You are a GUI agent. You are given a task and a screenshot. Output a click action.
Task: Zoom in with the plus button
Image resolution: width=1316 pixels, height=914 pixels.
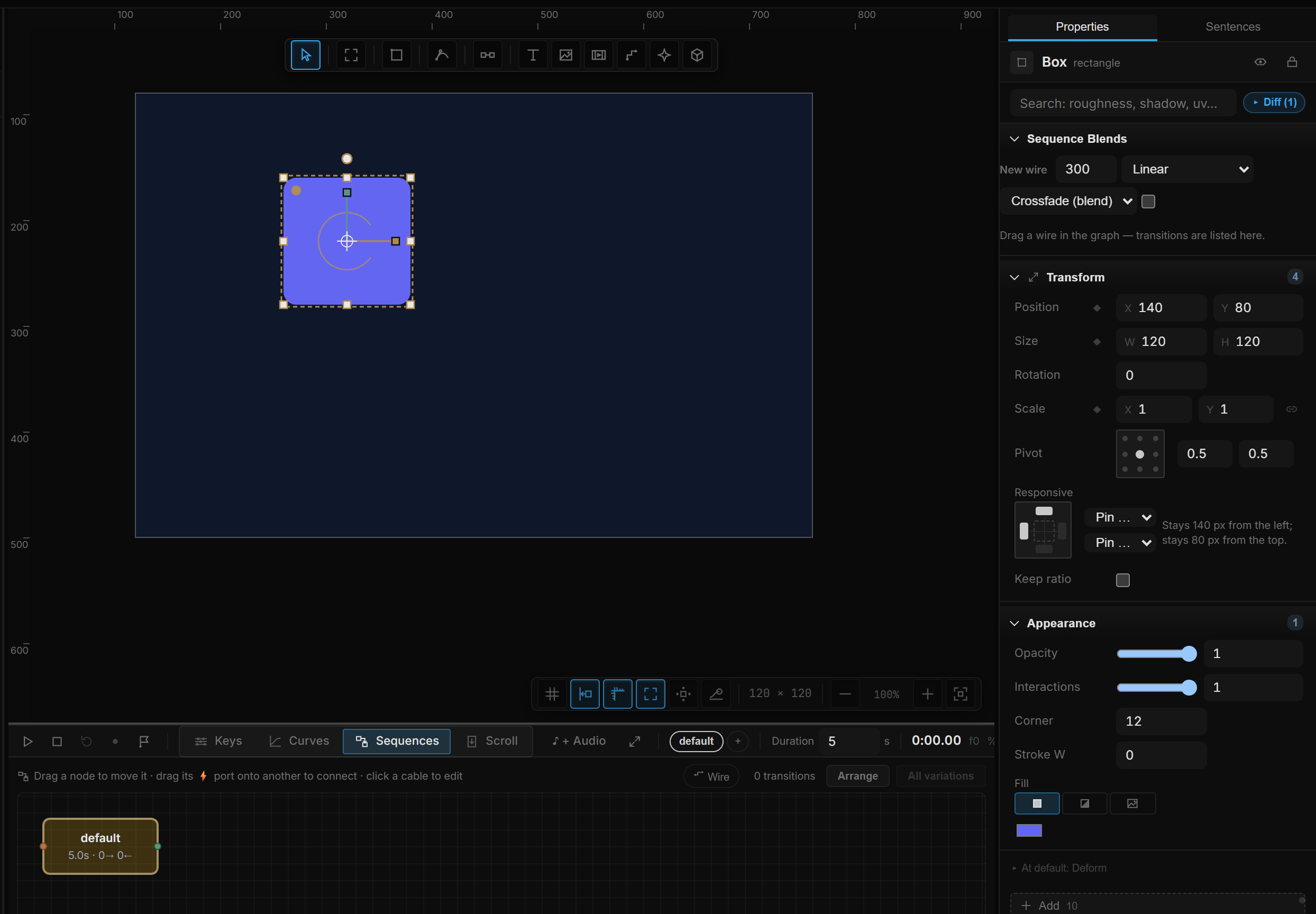(928, 694)
